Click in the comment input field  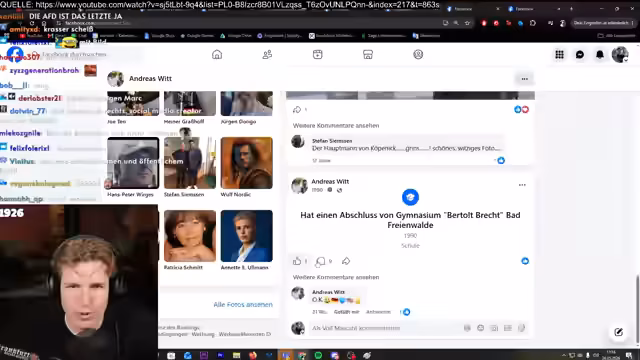(386, 328)
